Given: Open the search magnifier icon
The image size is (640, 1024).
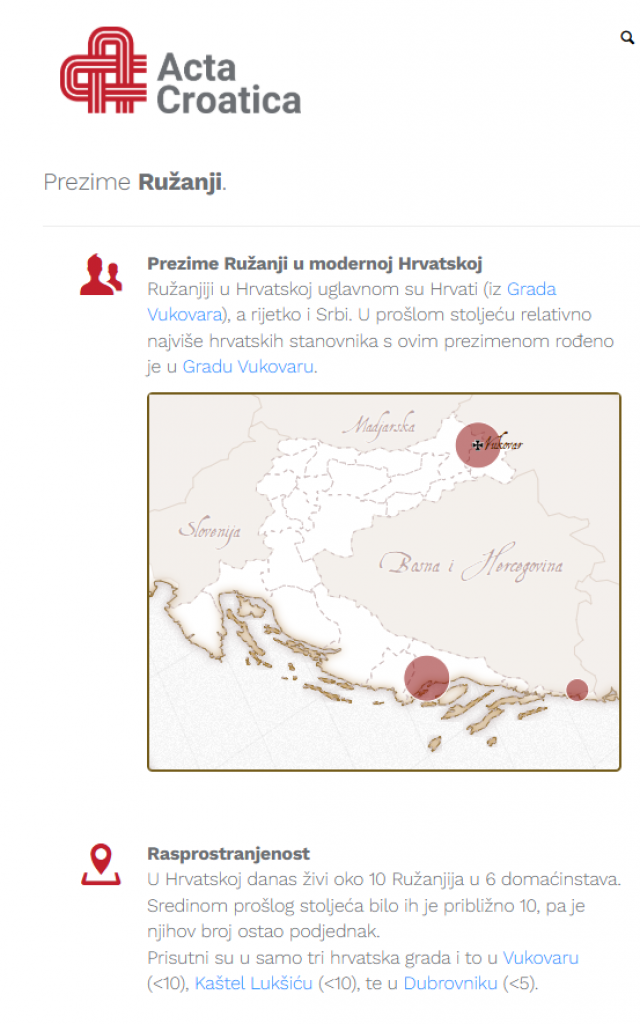Looking at the screenshot, I should point(627,38).
